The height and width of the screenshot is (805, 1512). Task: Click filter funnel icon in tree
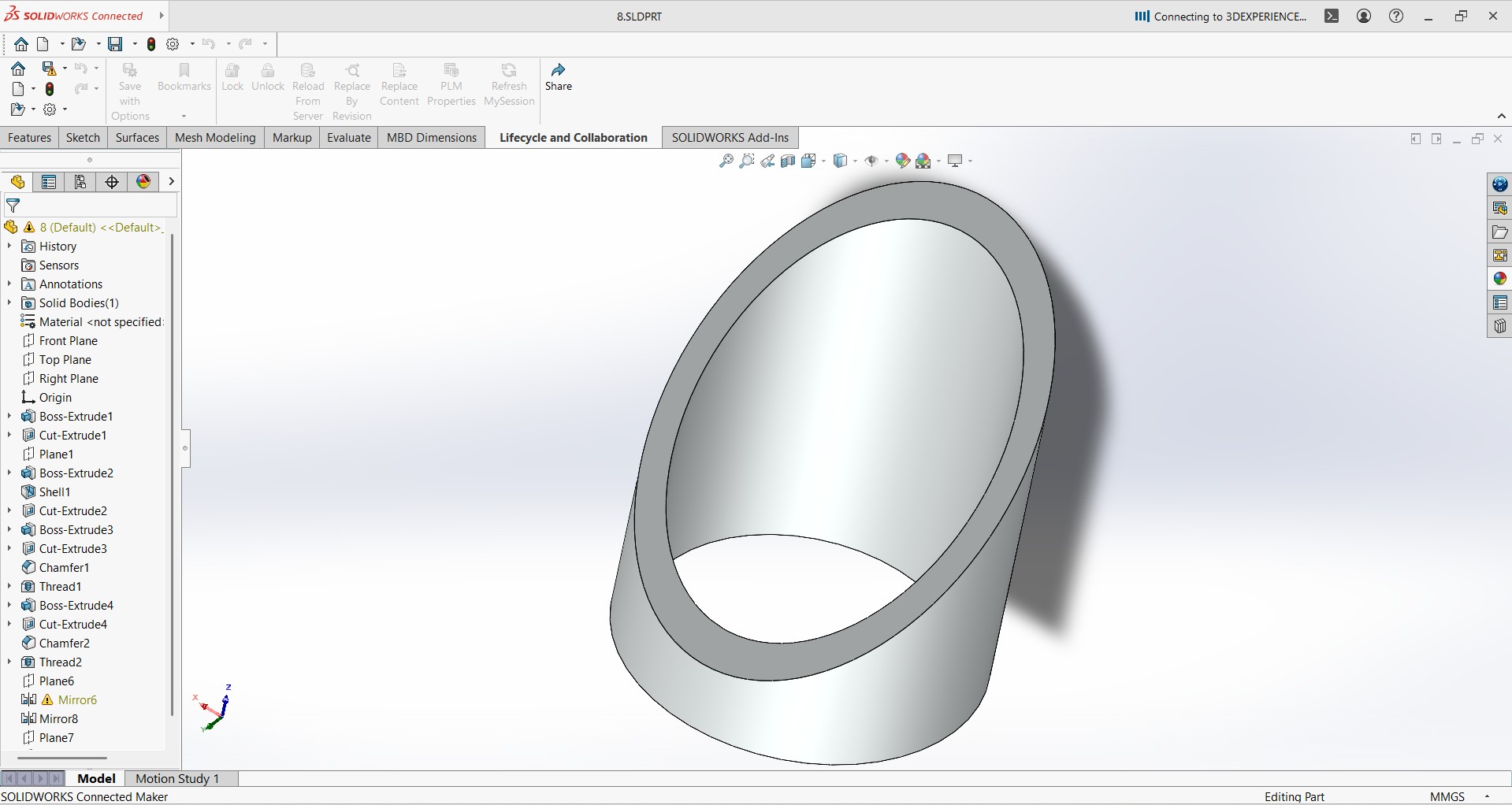13,206
